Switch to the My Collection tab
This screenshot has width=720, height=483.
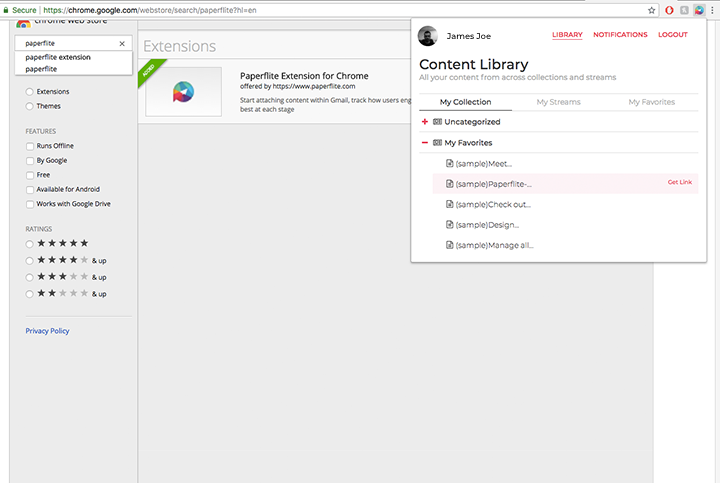pyautogui.click(x=466, y=102)
